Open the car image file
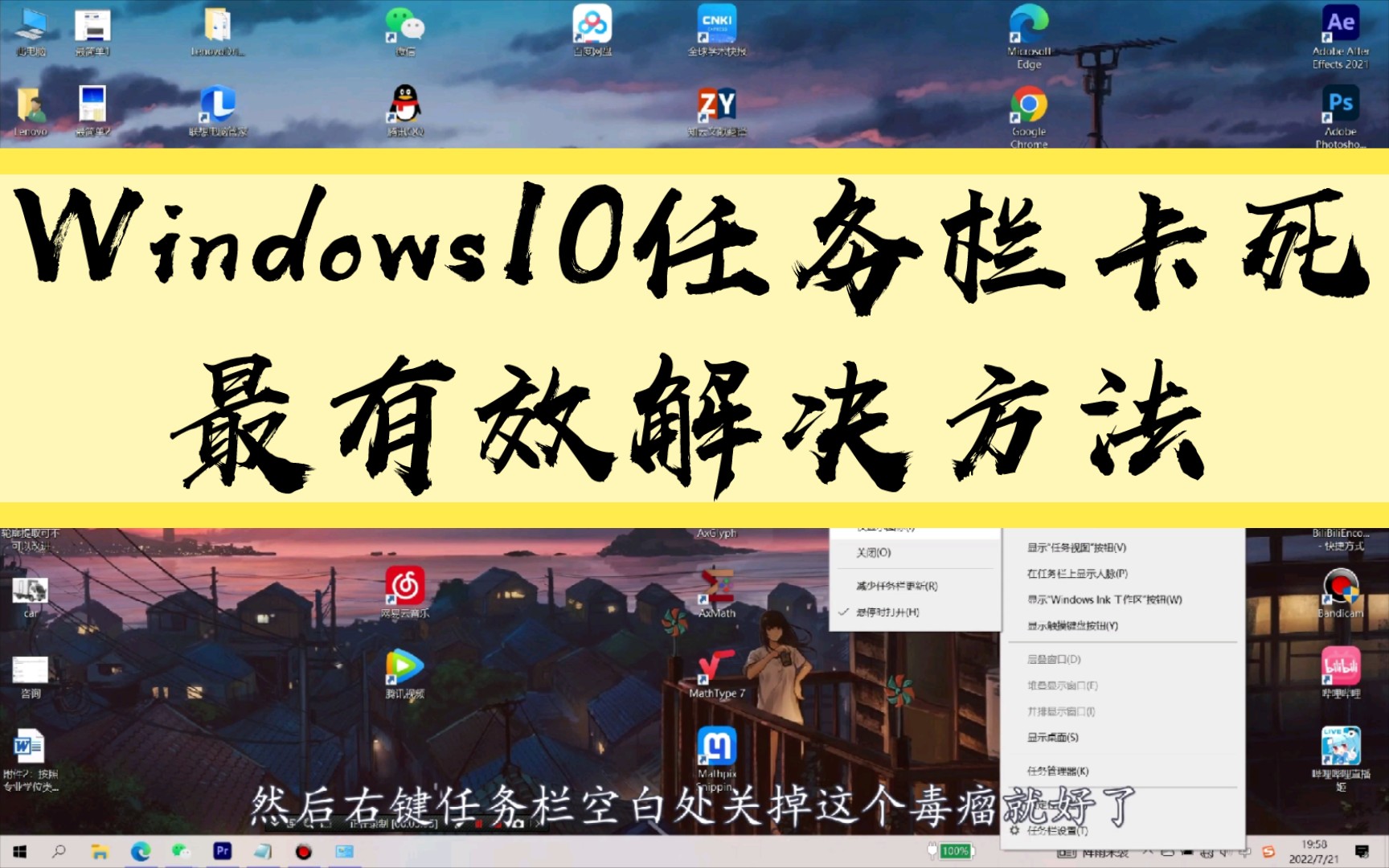Screen dimensions: 1389x868 31,596
